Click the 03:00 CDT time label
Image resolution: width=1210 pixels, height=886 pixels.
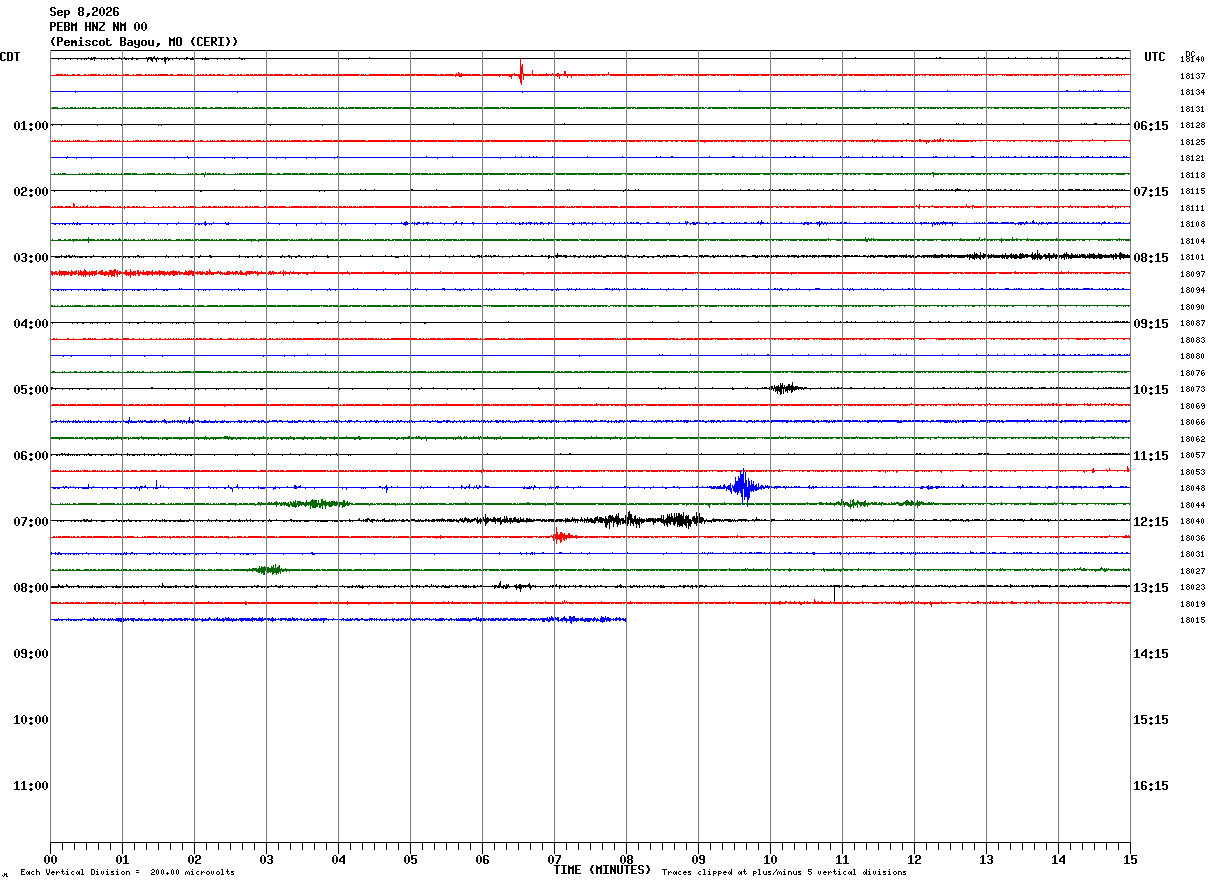31,258
